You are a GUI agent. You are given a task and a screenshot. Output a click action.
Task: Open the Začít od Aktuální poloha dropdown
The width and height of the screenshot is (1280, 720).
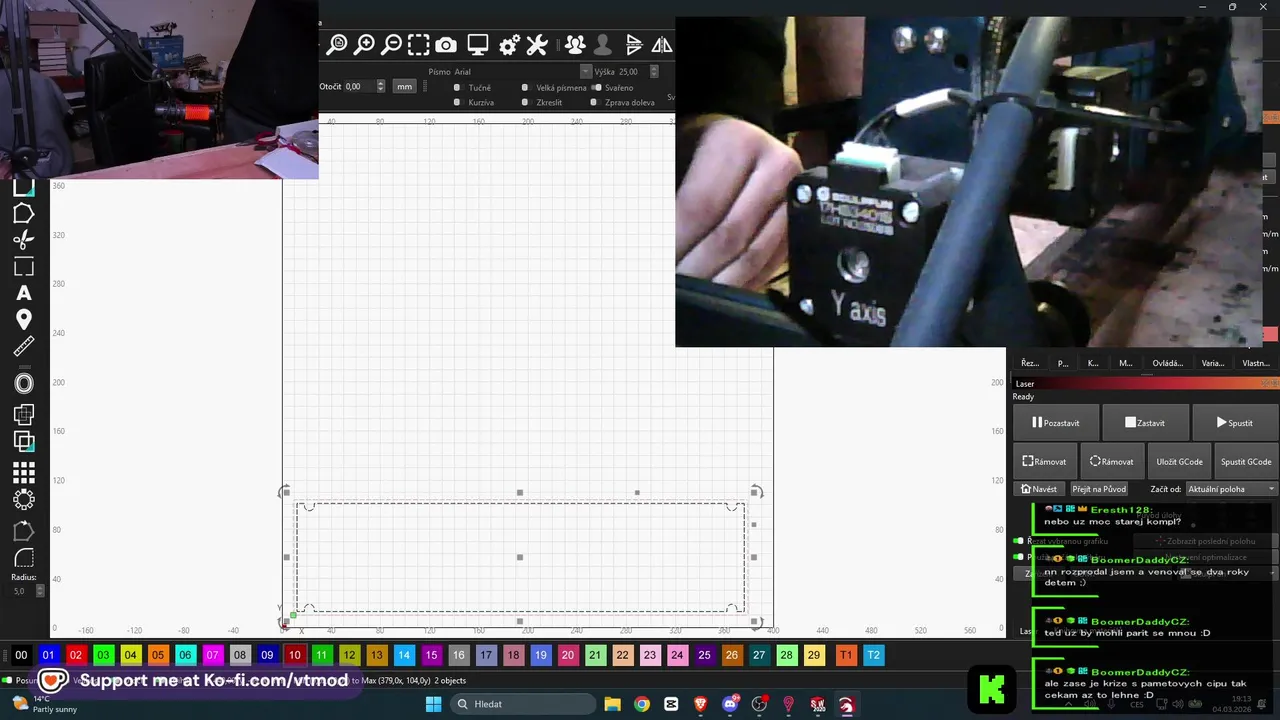point(1231,489)
